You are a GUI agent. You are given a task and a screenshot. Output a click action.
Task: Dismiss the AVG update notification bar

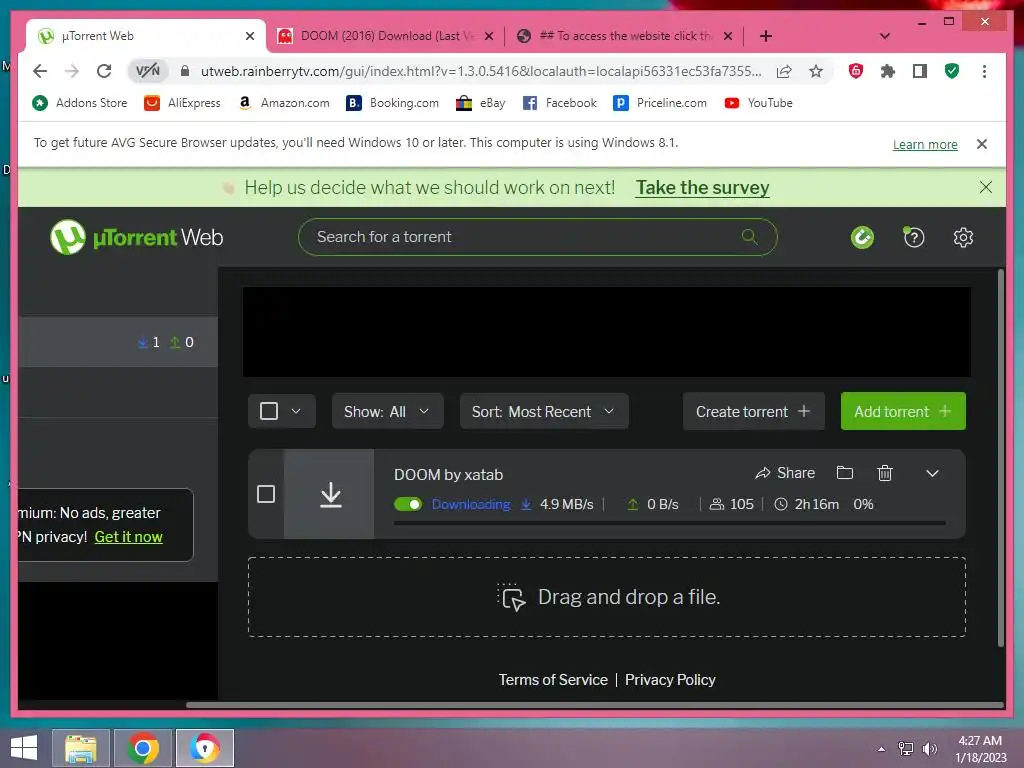[x=982, y=144]
